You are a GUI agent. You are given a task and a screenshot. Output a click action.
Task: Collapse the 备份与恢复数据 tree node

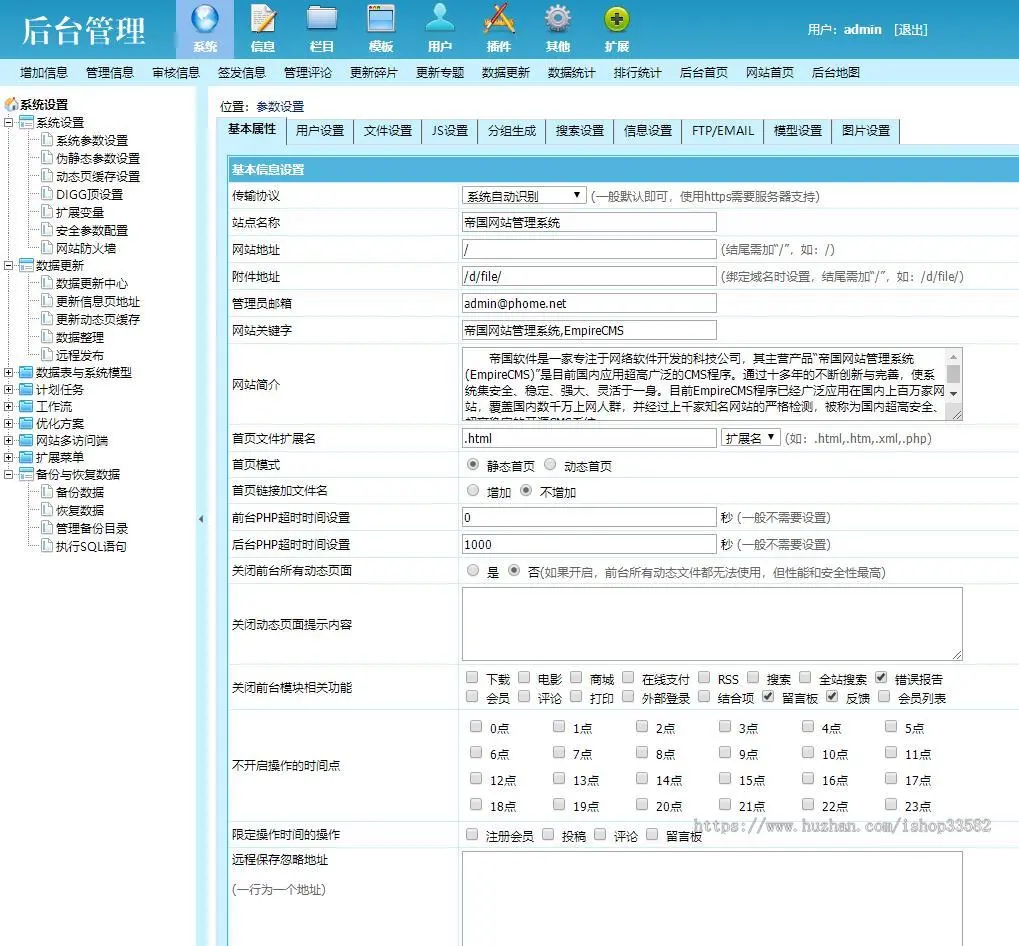click(8, 474)
